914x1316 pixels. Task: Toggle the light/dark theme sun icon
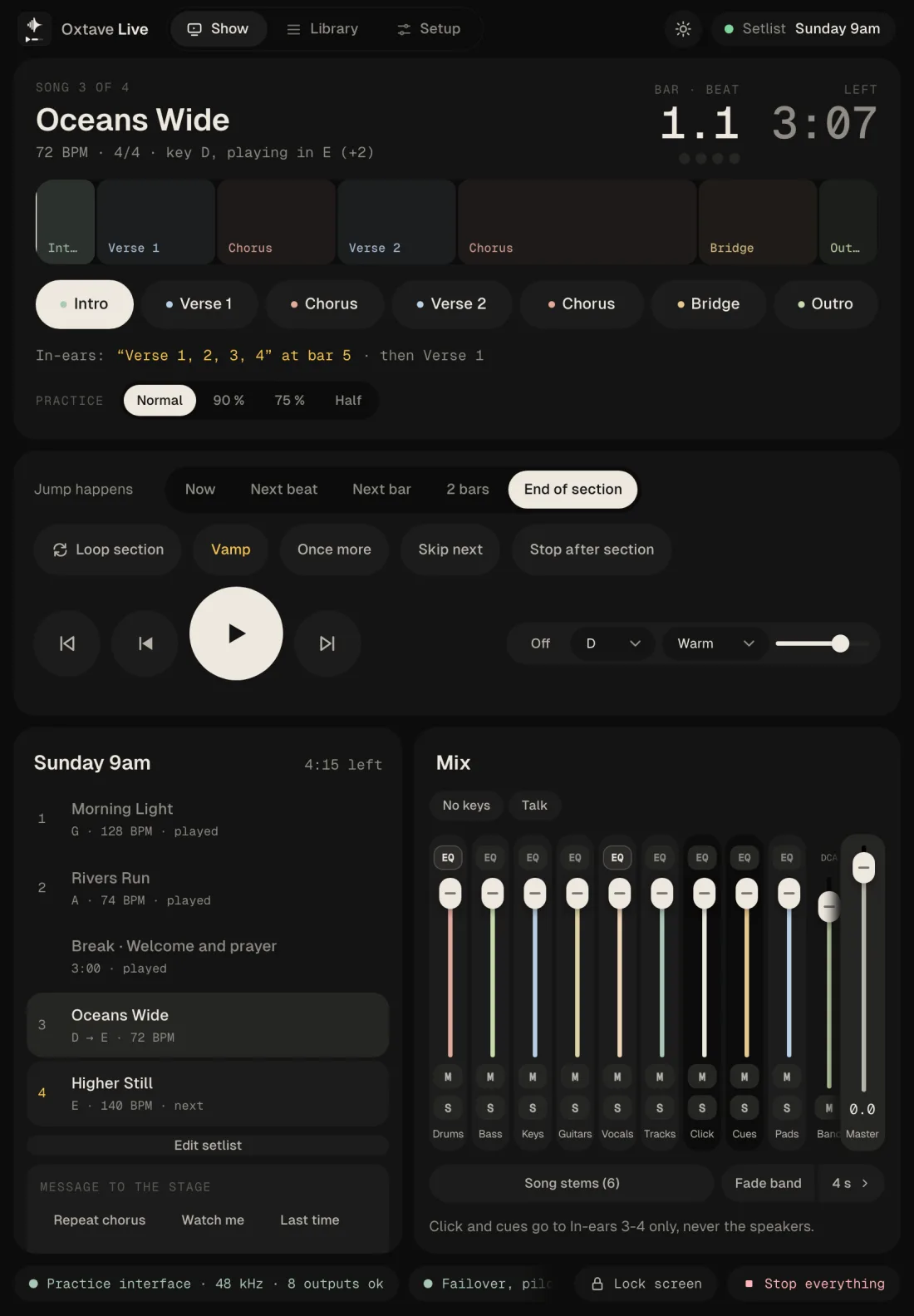pos(683,29)
